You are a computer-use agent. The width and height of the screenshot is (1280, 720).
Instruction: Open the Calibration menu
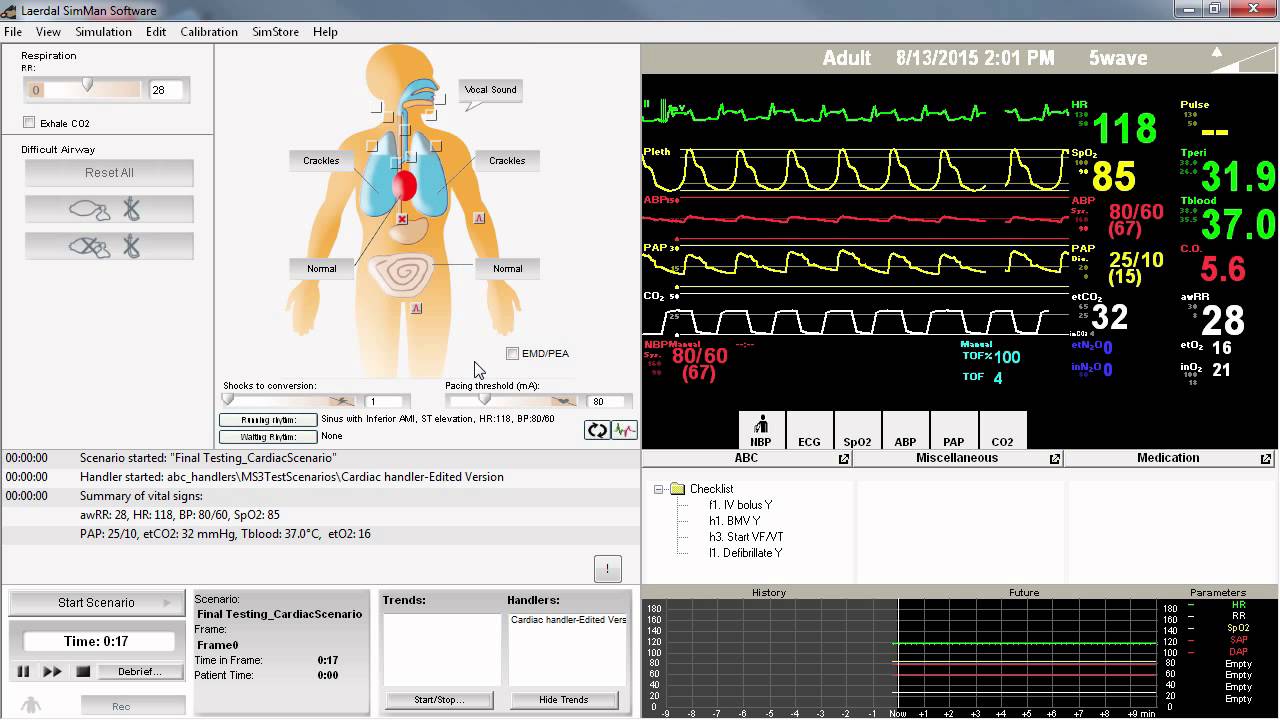[x=209, y=32]
